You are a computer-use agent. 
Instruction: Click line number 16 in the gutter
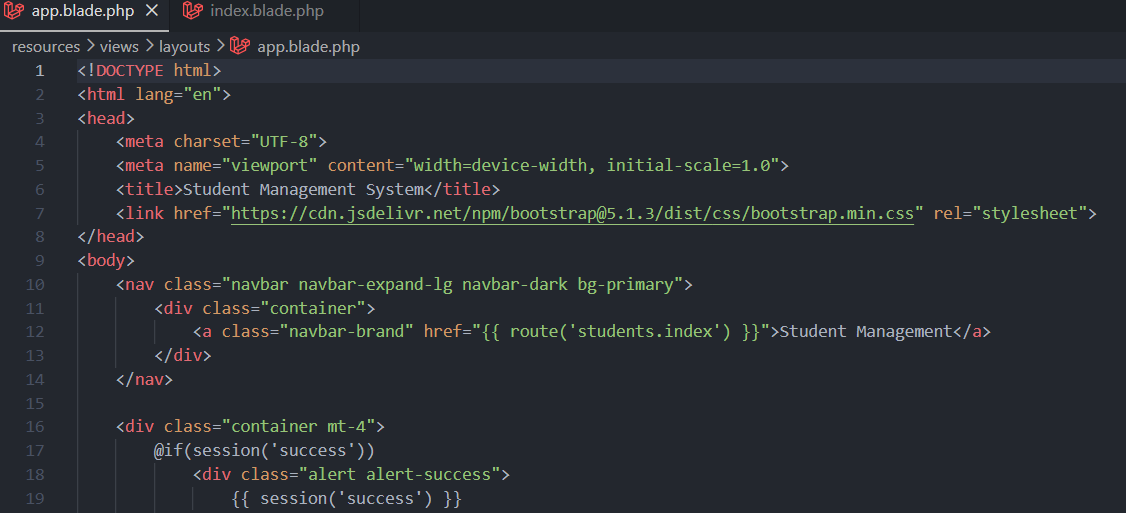[x=35, y=427]
